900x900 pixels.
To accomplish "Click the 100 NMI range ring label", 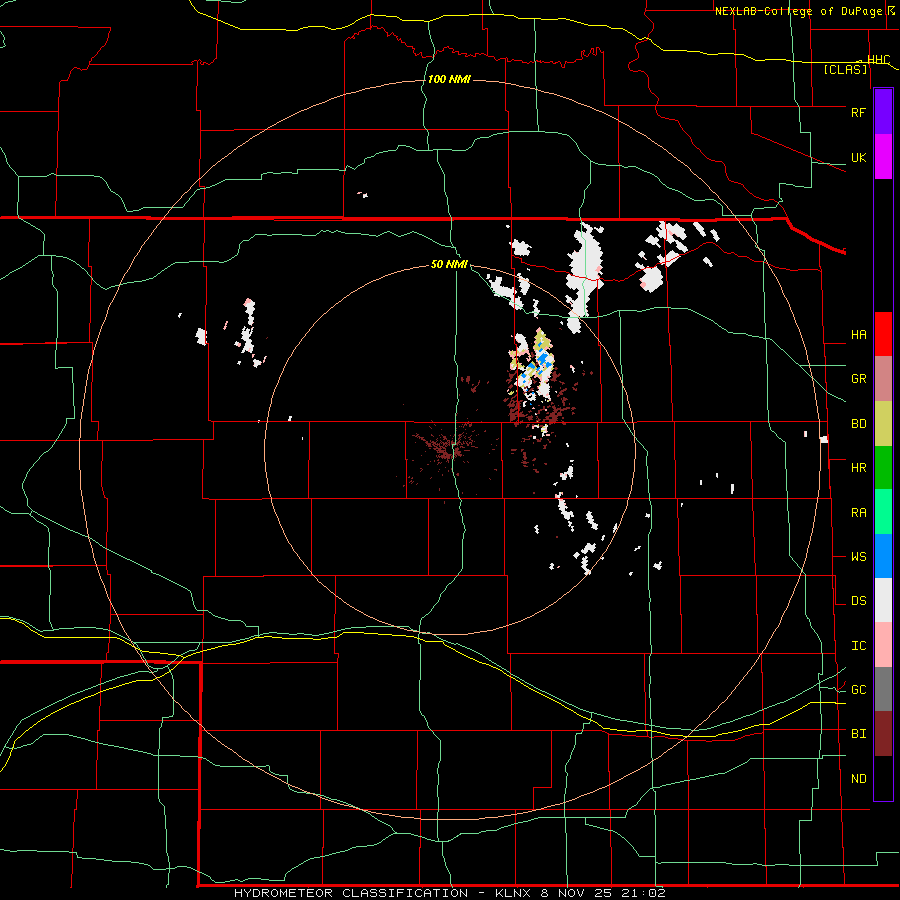I will (449, 79).
